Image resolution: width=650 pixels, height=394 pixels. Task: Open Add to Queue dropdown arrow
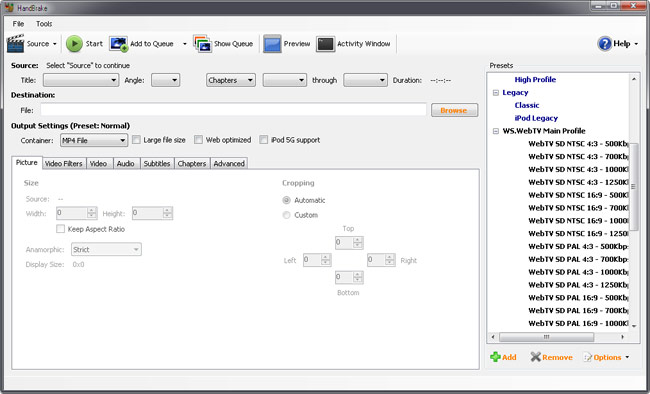coord(185,44)
